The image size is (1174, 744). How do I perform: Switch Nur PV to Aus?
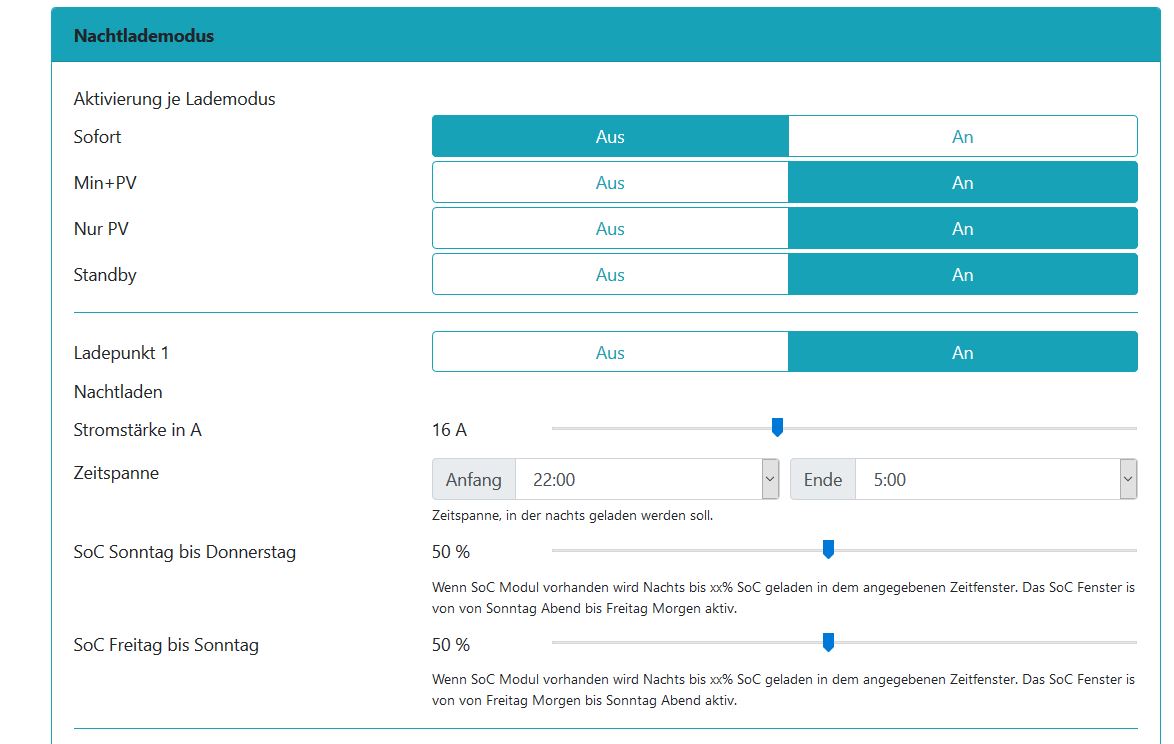click(610, 229)
